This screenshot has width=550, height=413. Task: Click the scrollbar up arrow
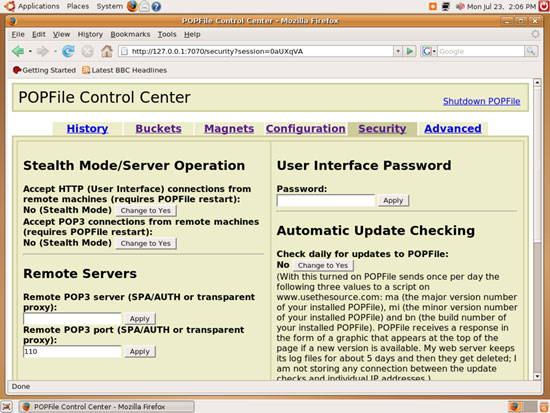[x=537, y=83]
